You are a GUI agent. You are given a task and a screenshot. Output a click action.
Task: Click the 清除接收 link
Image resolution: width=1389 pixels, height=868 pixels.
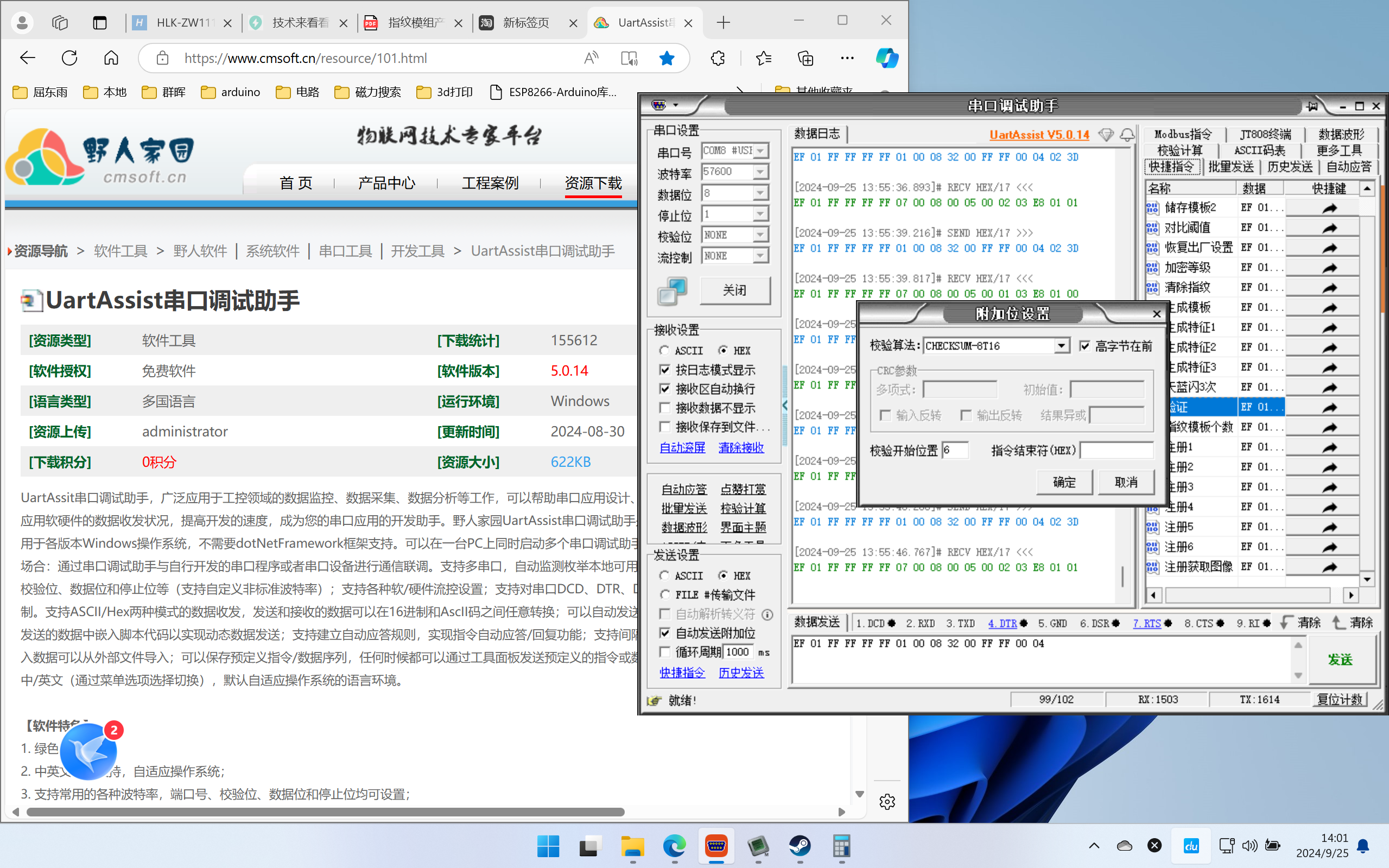tap(741, 447)
